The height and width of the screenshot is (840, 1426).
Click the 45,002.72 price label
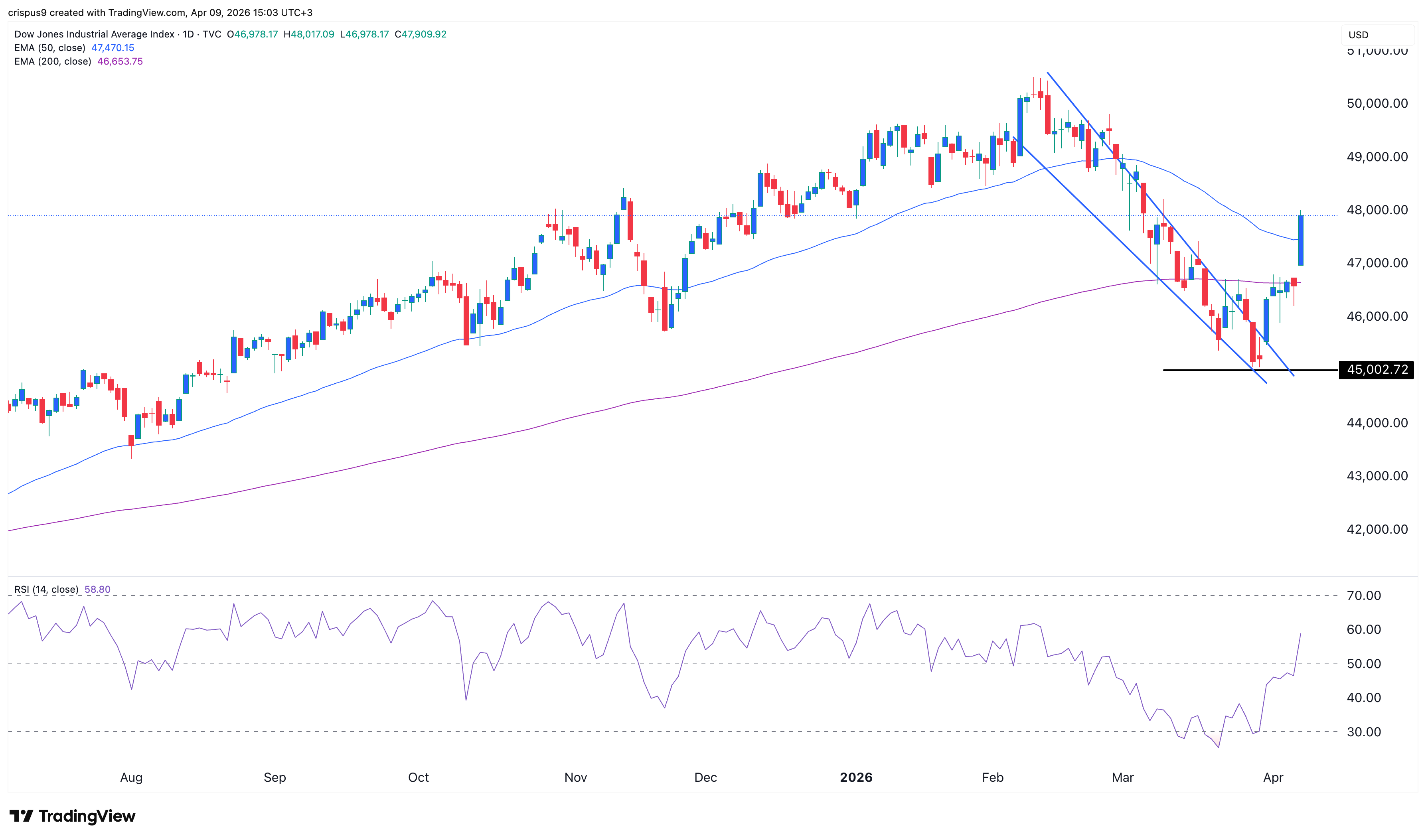pos(1376,370)
